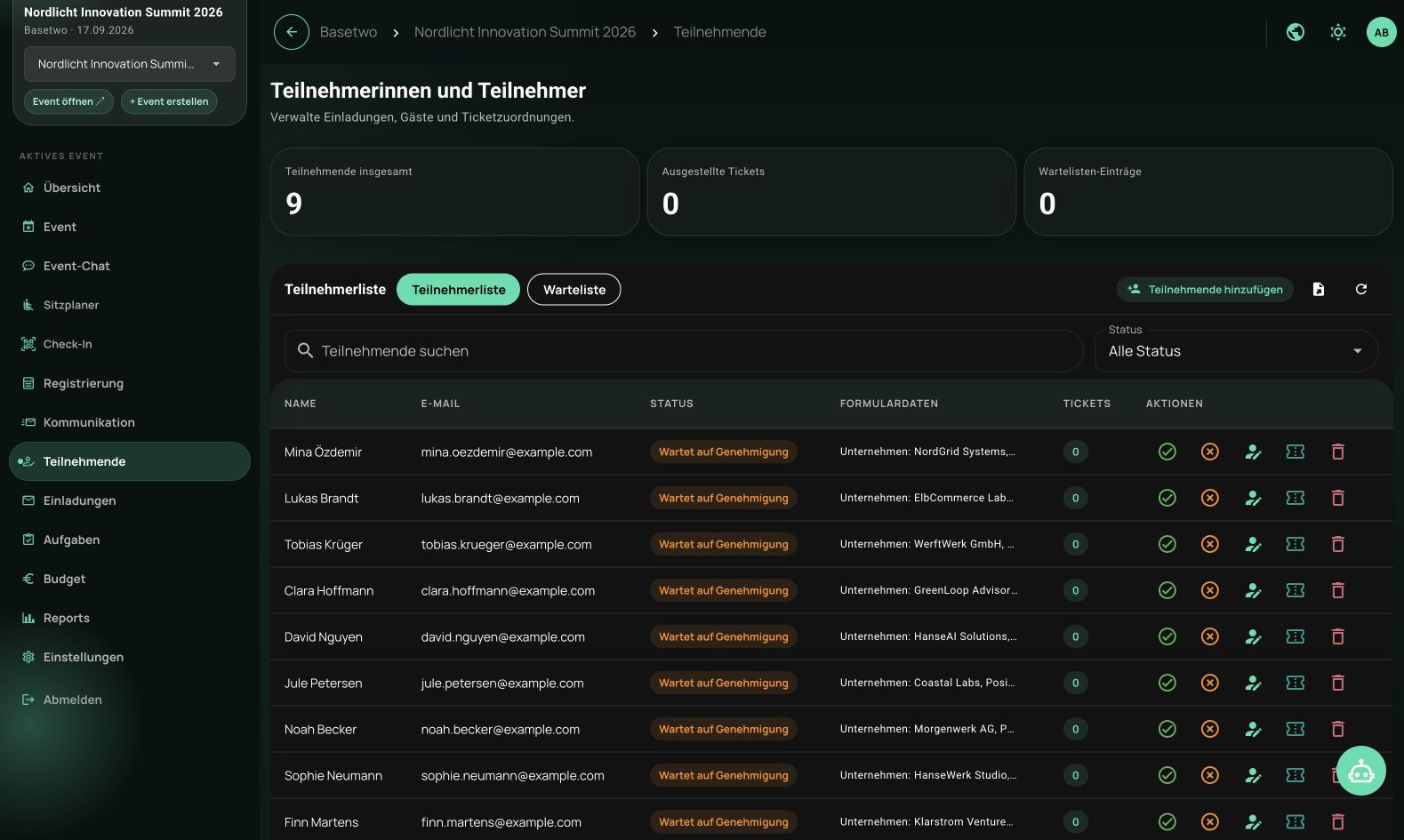Click the Teilnehmende breadcrumb
The image size is (1404, 840).
tap(719, 32)
